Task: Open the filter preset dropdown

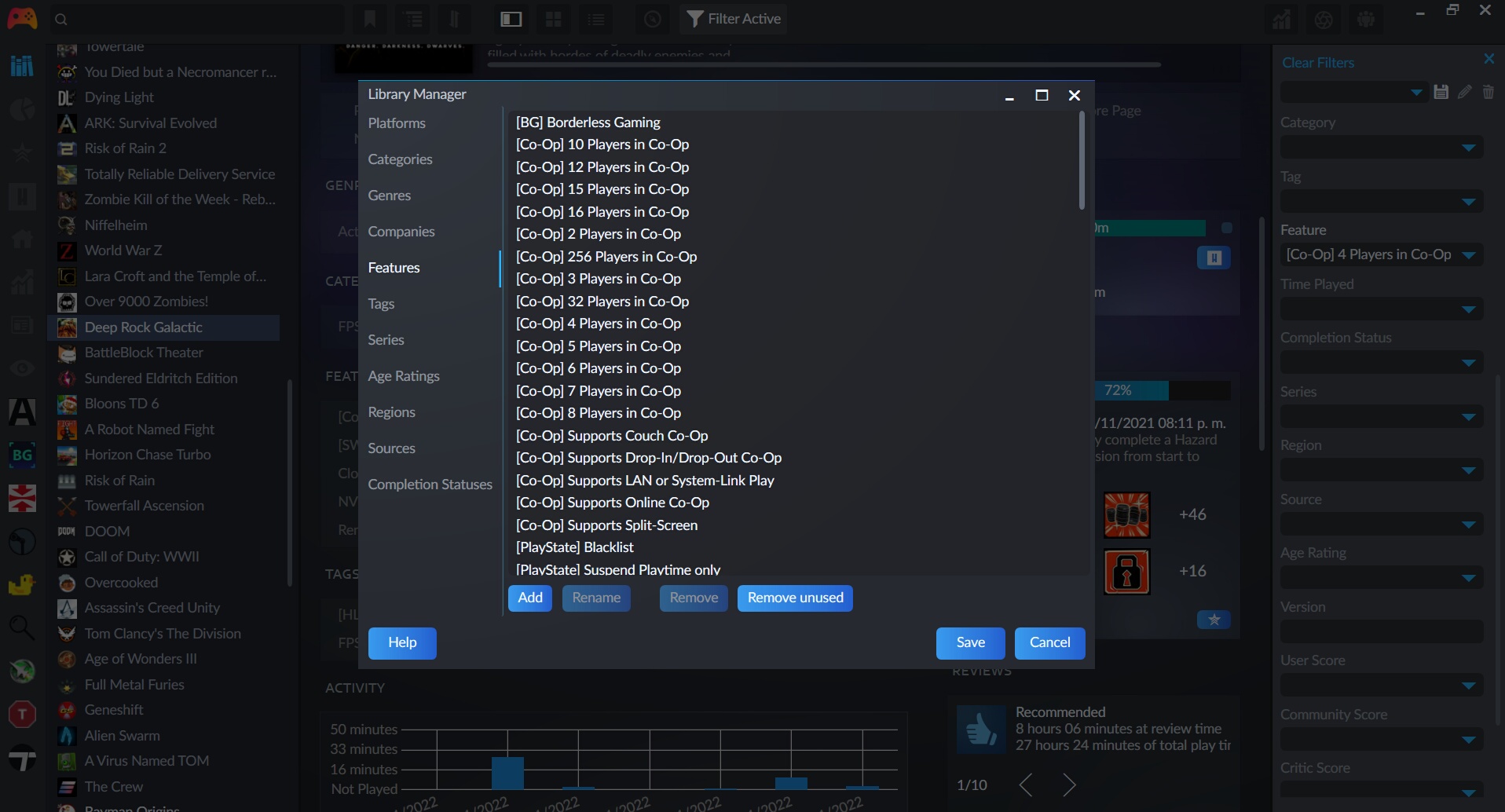Action: point(1354,93)
